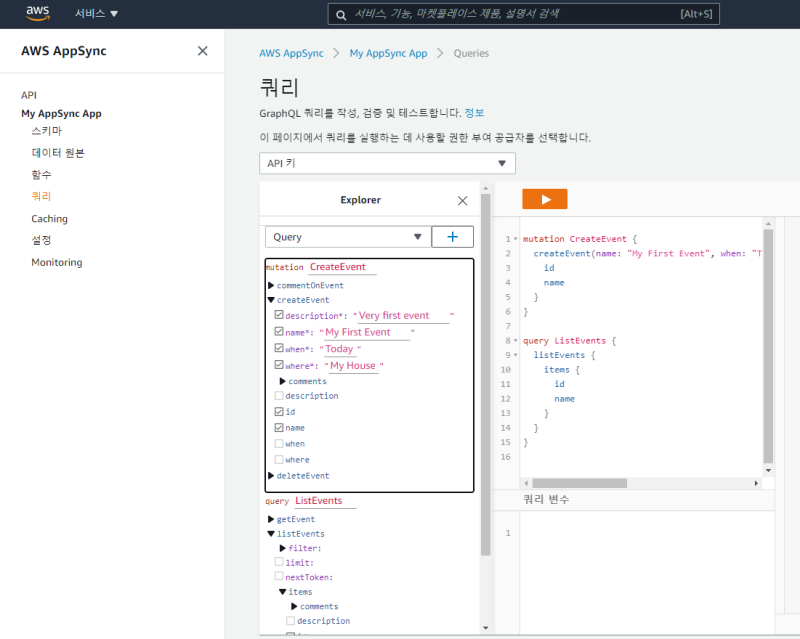The image size is (800, 639).
Task: Edit the CreateEvent mutation name
Action: [342, 267]
